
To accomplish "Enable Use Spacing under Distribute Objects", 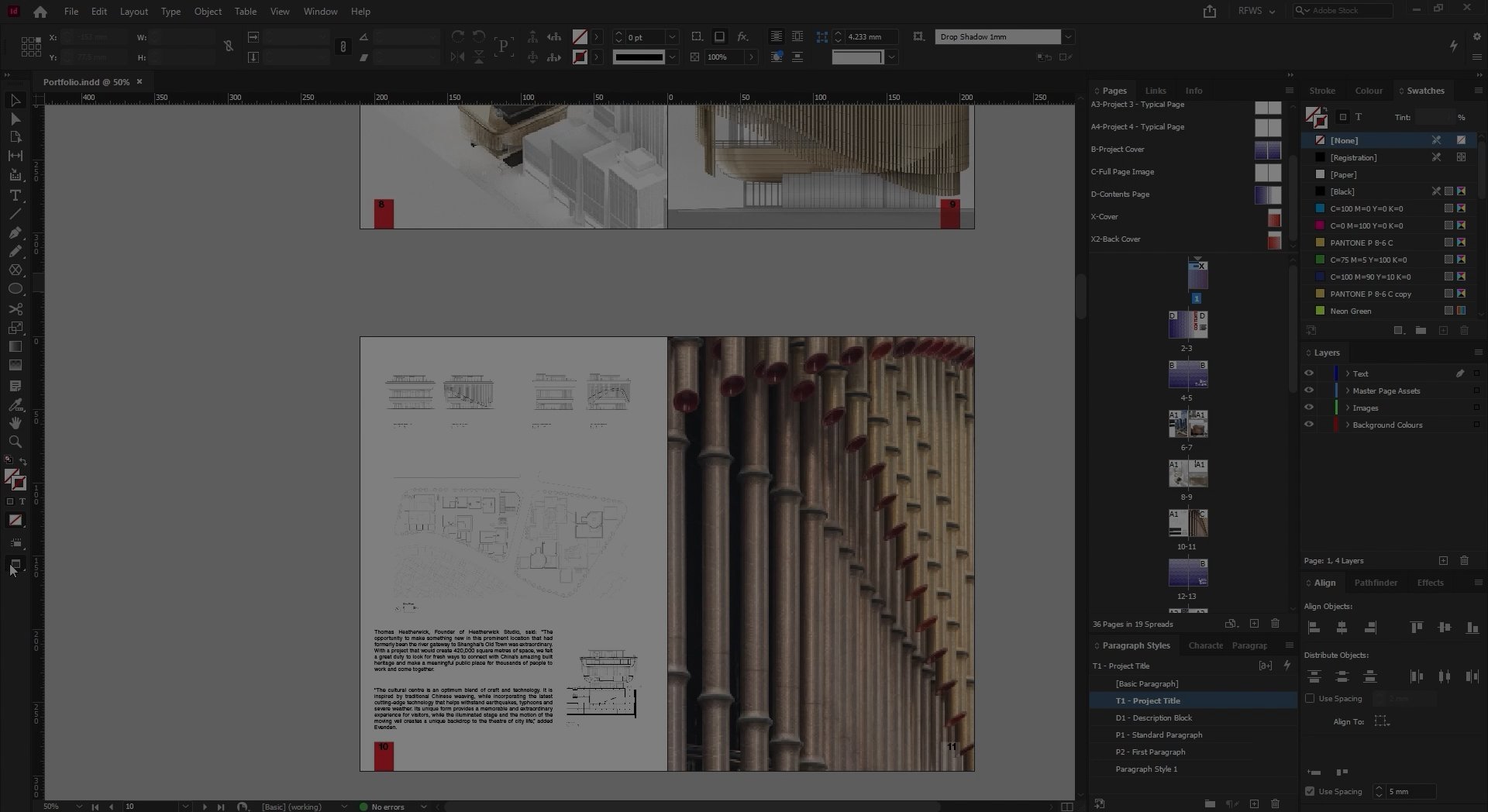I will click(1309, 698).
